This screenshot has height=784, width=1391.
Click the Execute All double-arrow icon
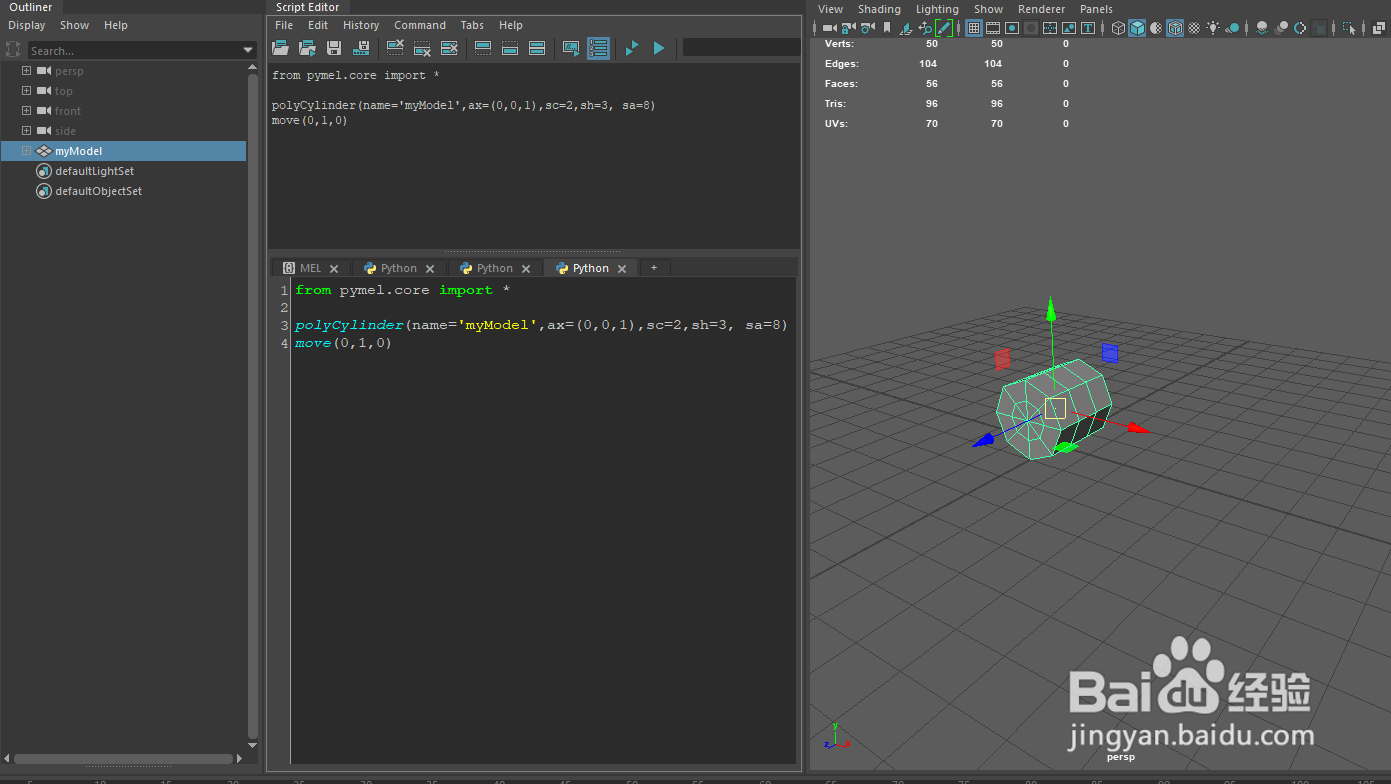click(632, 47)
